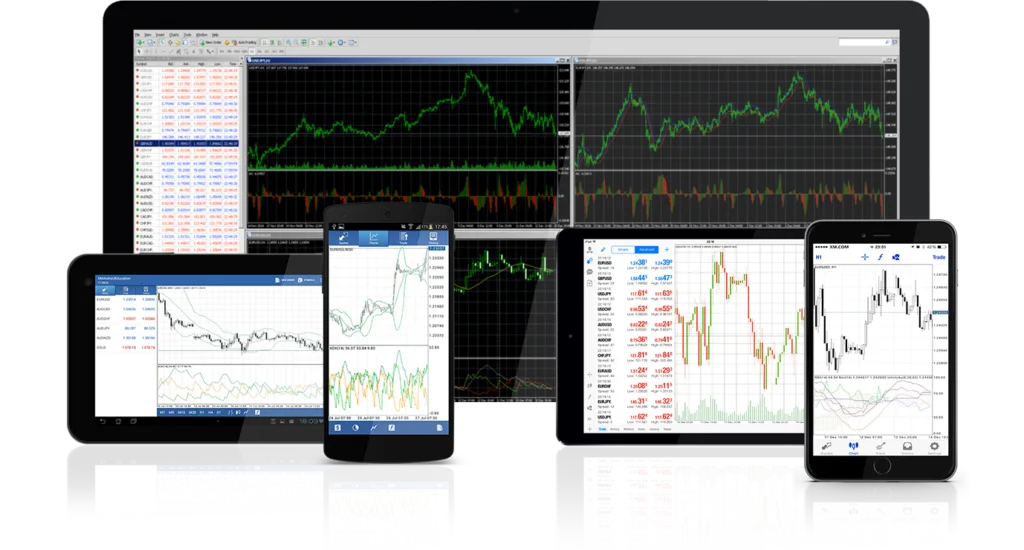The width and height of the screenshot is (1024, 550).
Task: Open the Tools menu on desktop terminal
Action: click(187, 35)
